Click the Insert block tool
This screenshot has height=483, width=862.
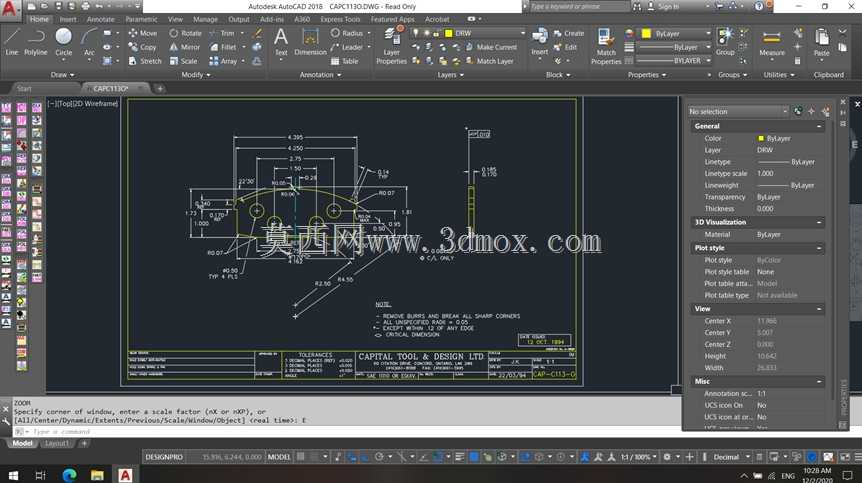click(539, 42)
